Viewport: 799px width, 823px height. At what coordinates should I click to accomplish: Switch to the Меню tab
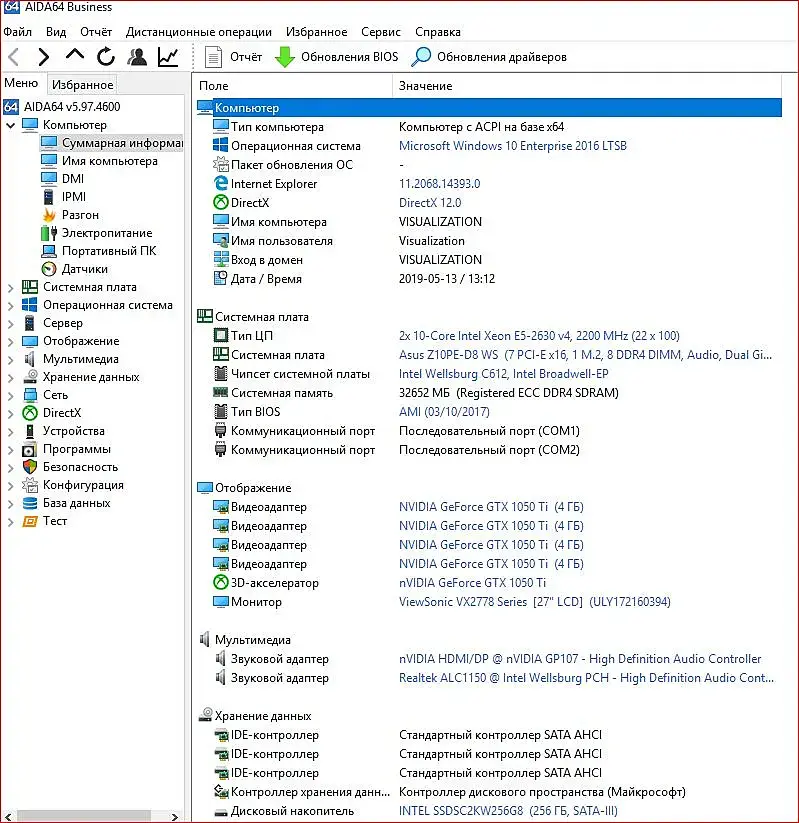21,83
